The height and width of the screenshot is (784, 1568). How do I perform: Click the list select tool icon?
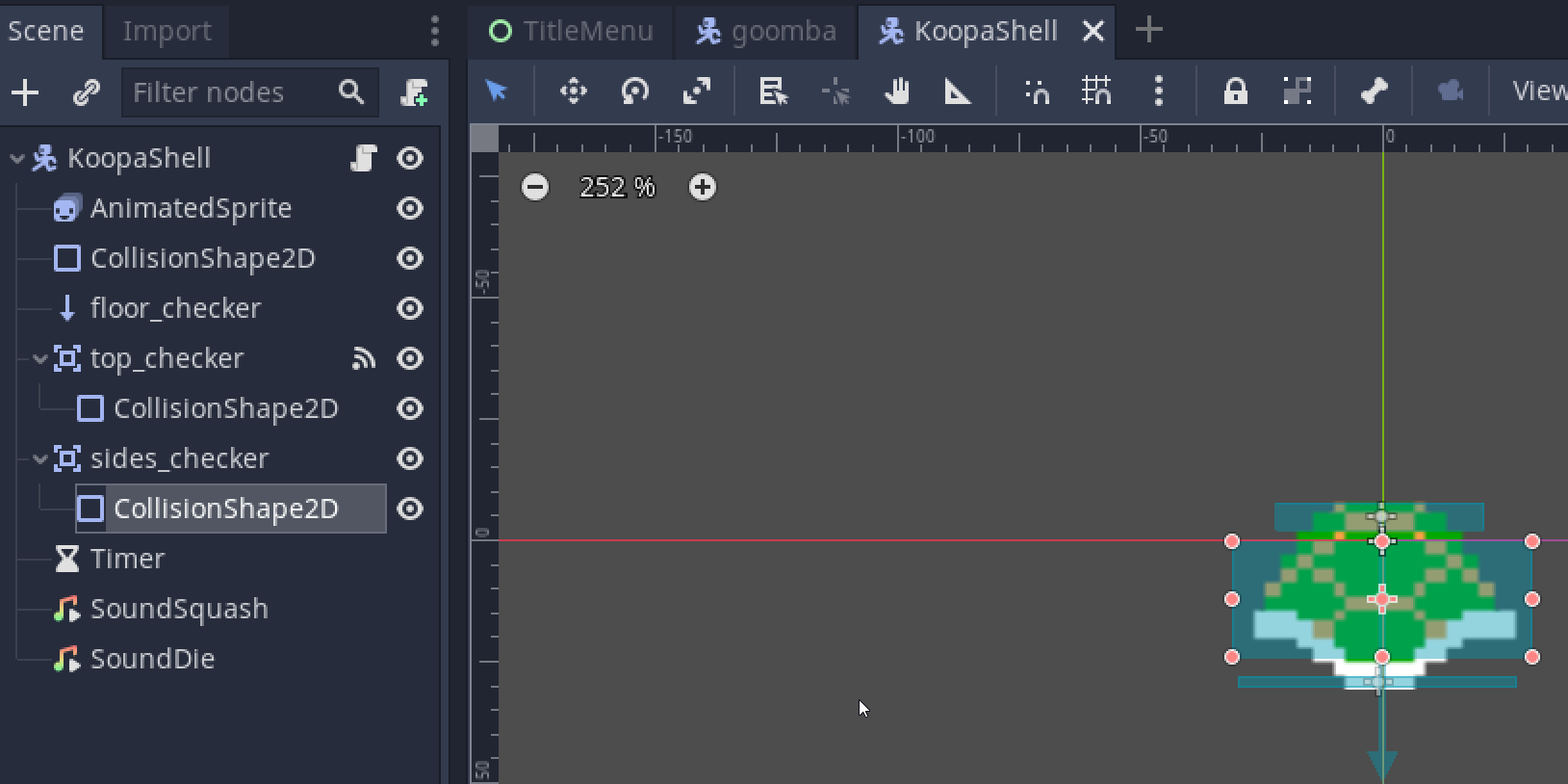[x=774, y=91]
